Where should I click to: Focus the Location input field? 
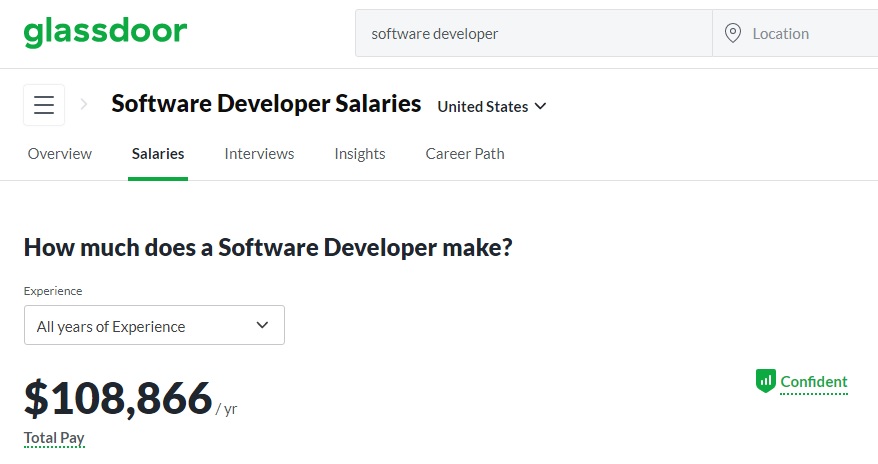coord(810,34)
